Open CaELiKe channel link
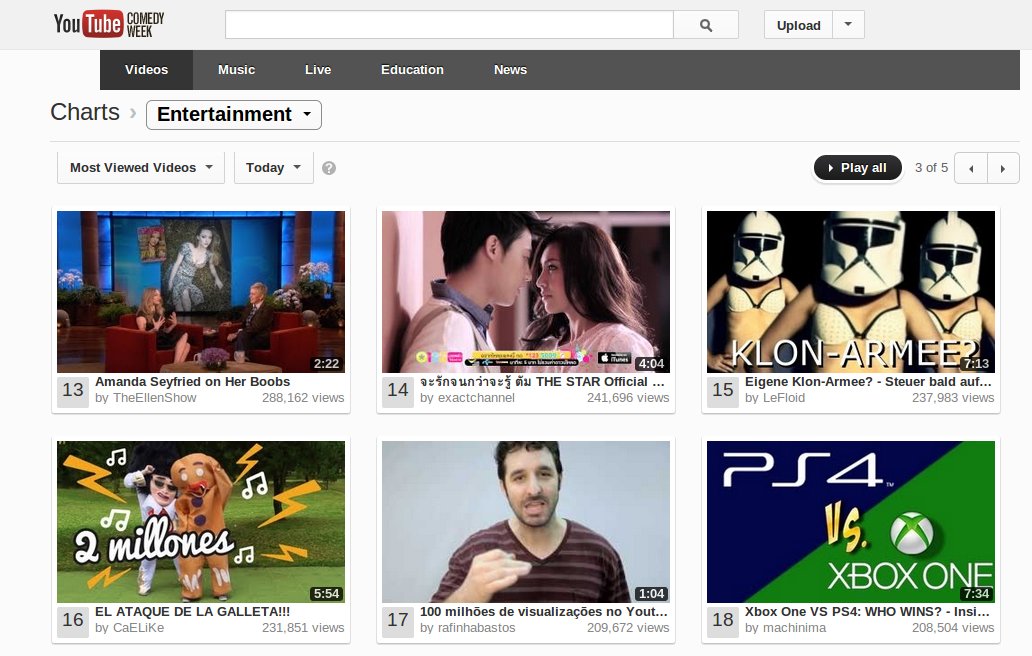1032x656 pixels. pyautogui.click(x=138, y=628)
